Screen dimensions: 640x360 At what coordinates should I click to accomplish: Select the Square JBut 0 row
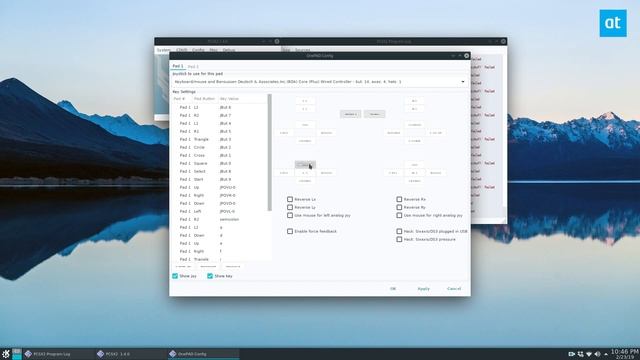coord(220,163)
